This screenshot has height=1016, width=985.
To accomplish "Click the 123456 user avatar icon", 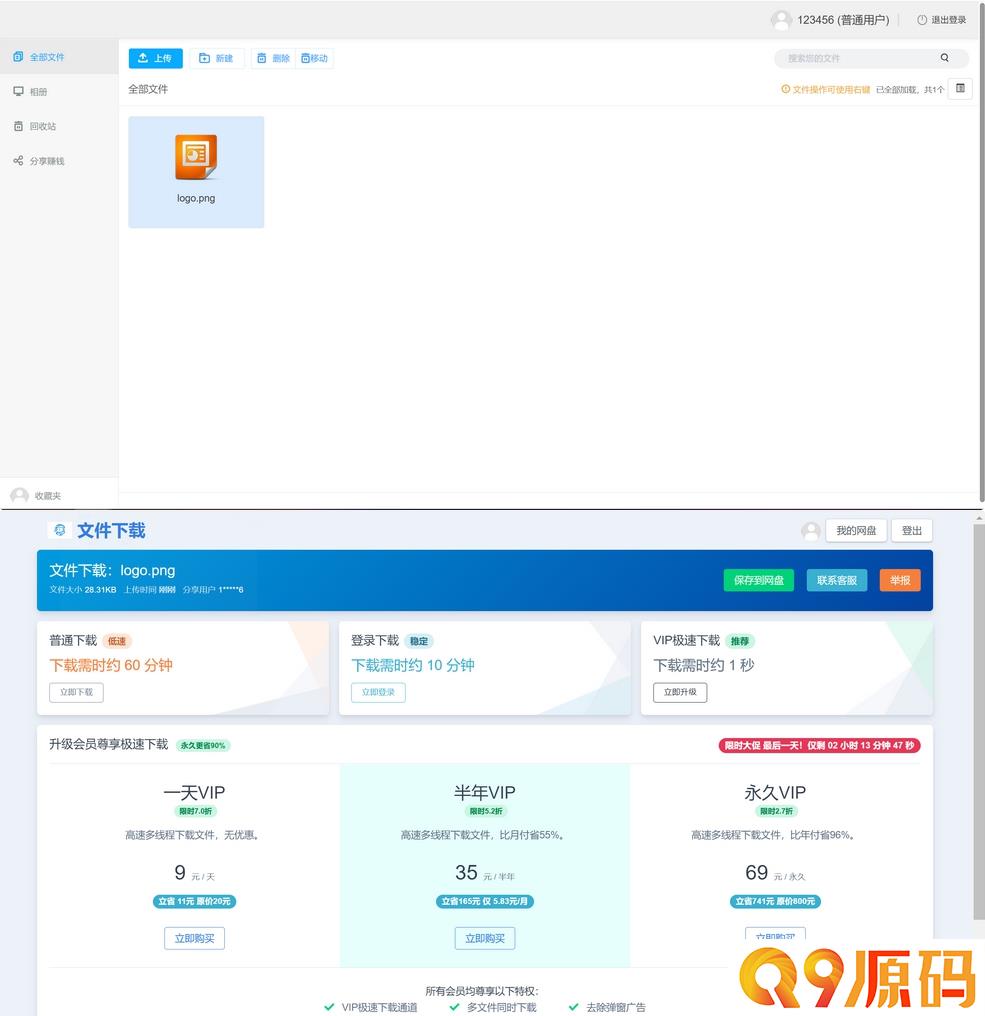I will [781, 20].
